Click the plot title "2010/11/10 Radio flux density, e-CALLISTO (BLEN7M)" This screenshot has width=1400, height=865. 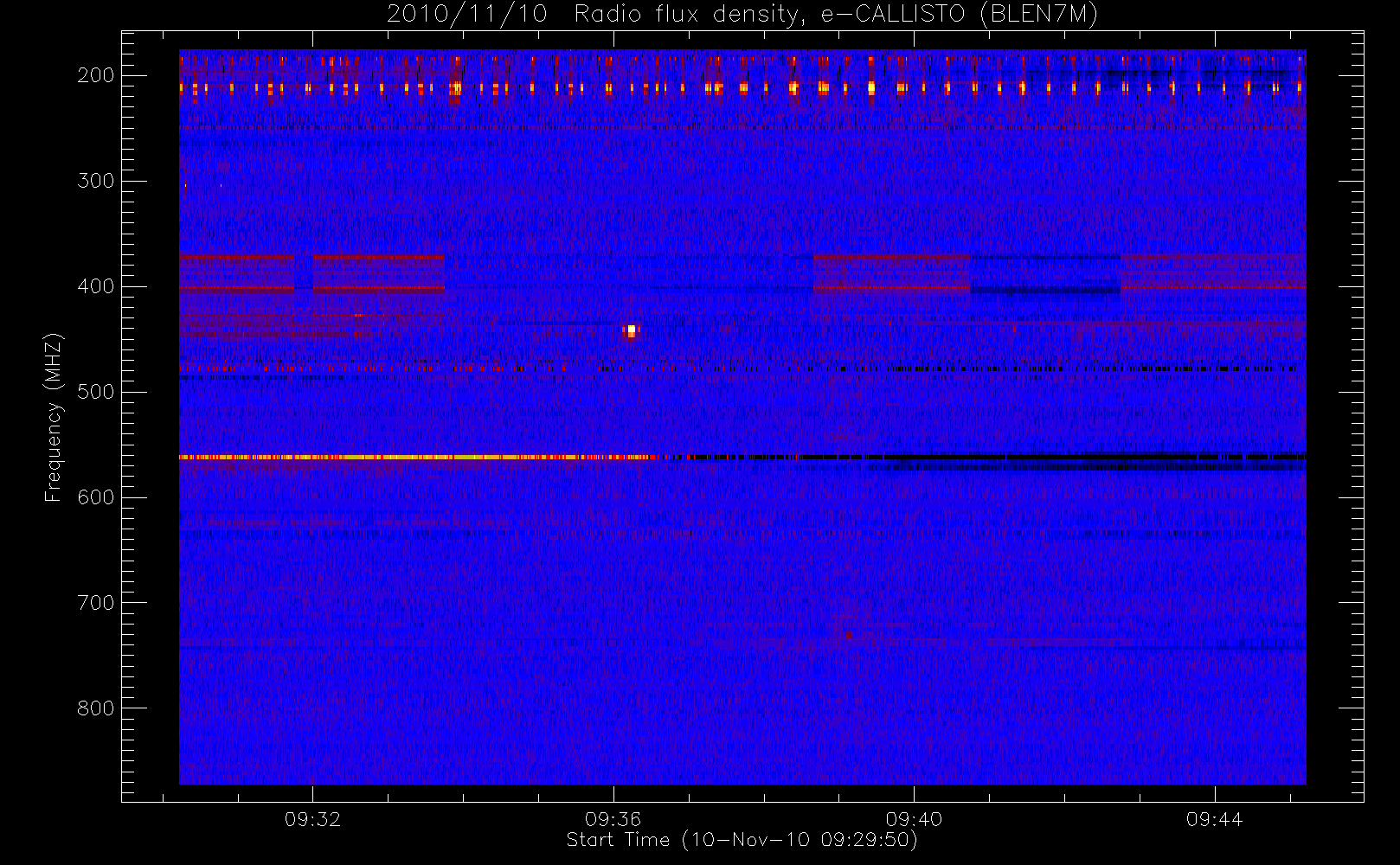pos(742,14)
